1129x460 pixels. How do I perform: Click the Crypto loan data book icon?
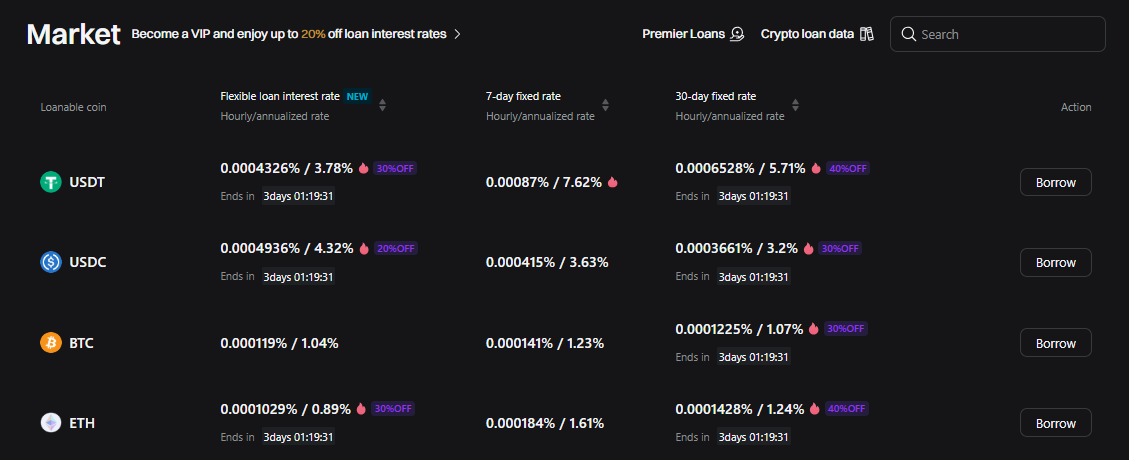[x=867, y=34]
